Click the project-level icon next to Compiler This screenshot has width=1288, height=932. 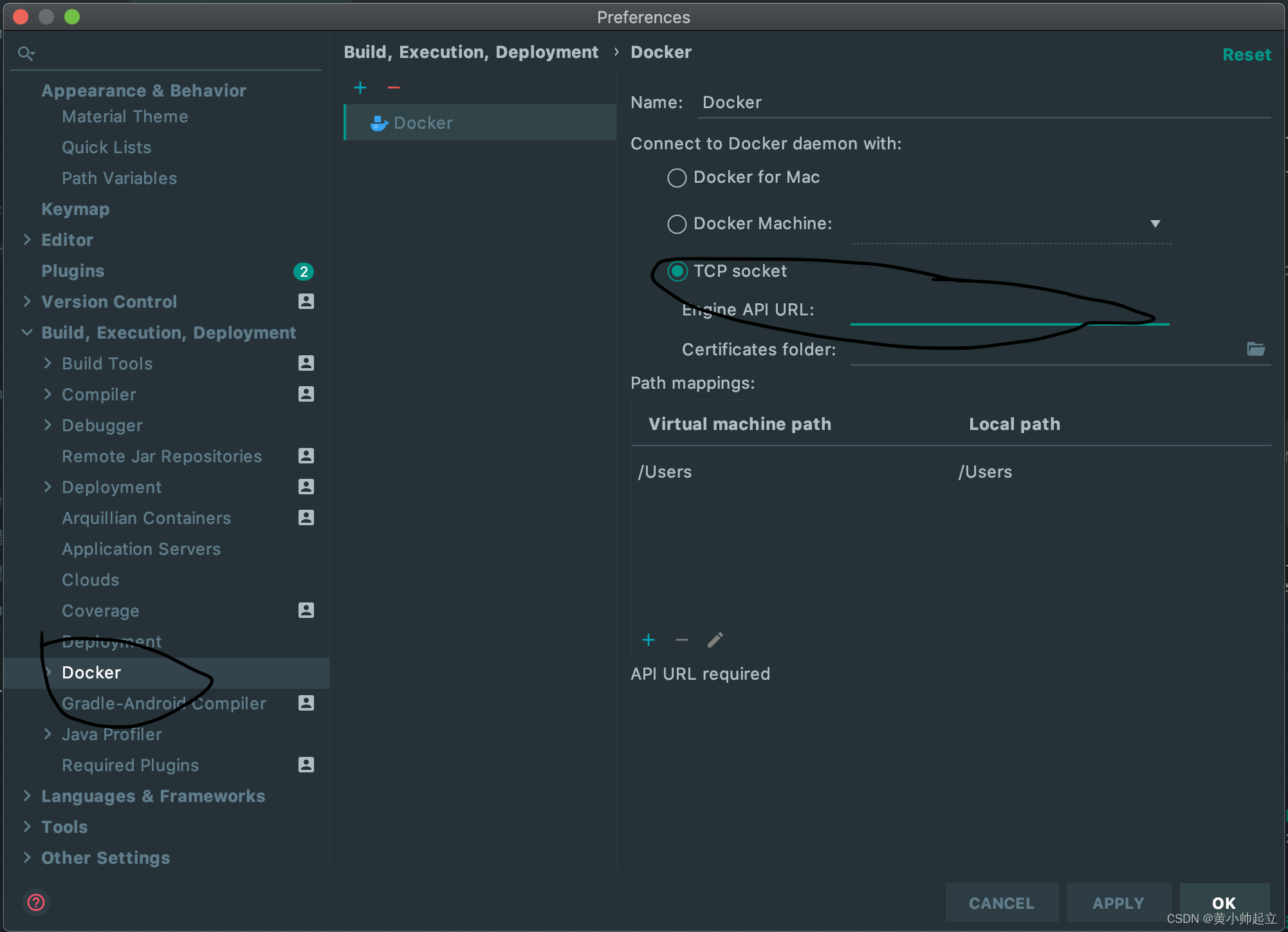click(x=306, y=394)
